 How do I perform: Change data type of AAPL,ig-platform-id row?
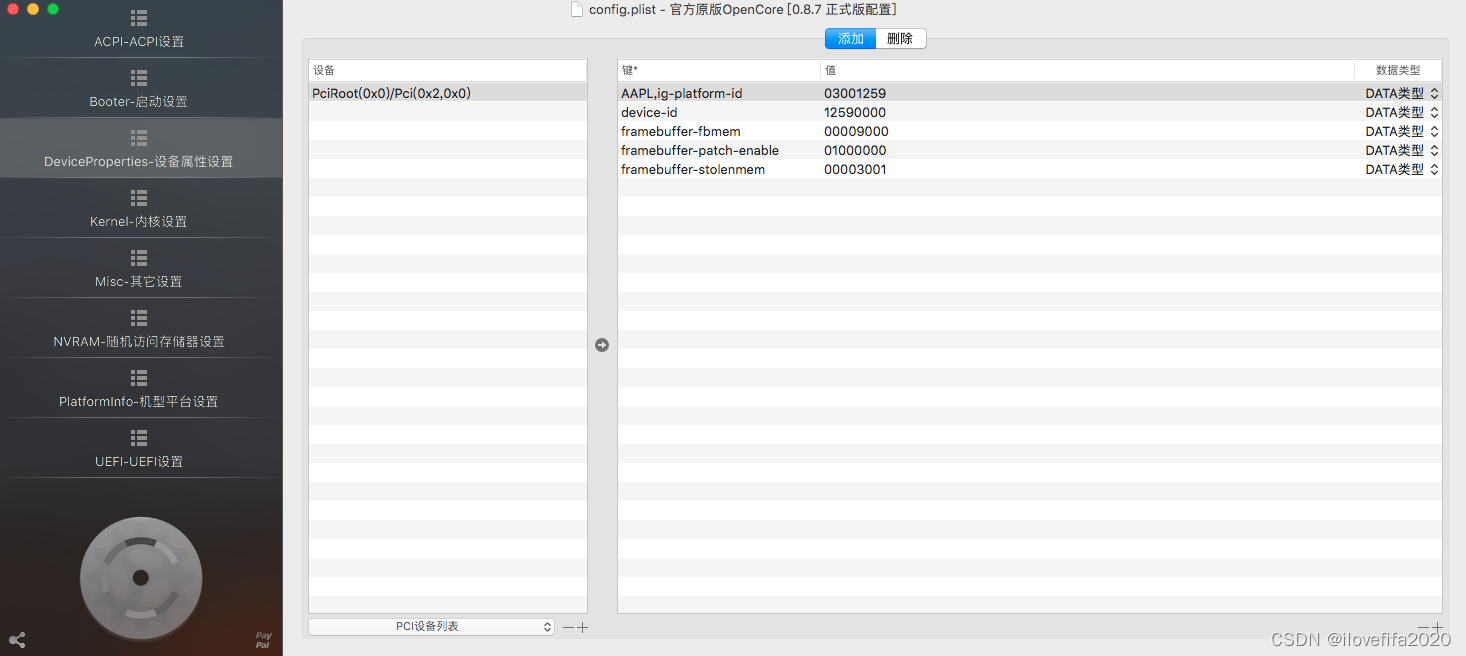(1402, 93)
